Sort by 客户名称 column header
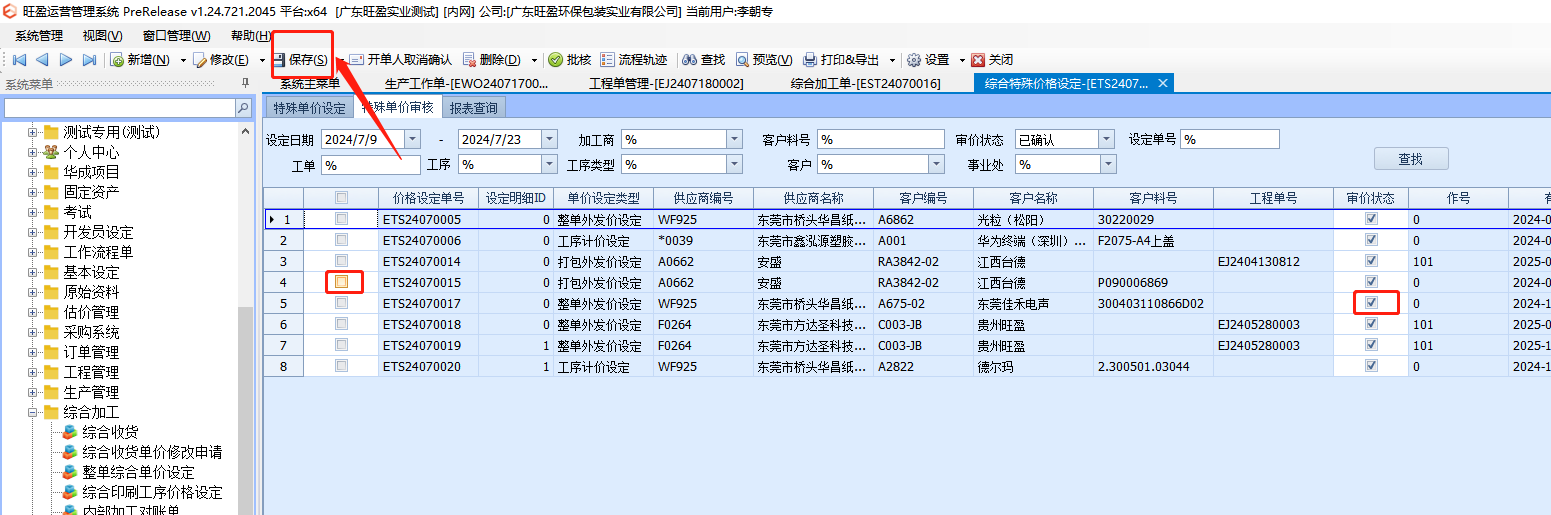1551x515 pixels. click(x=1033, y=198)
